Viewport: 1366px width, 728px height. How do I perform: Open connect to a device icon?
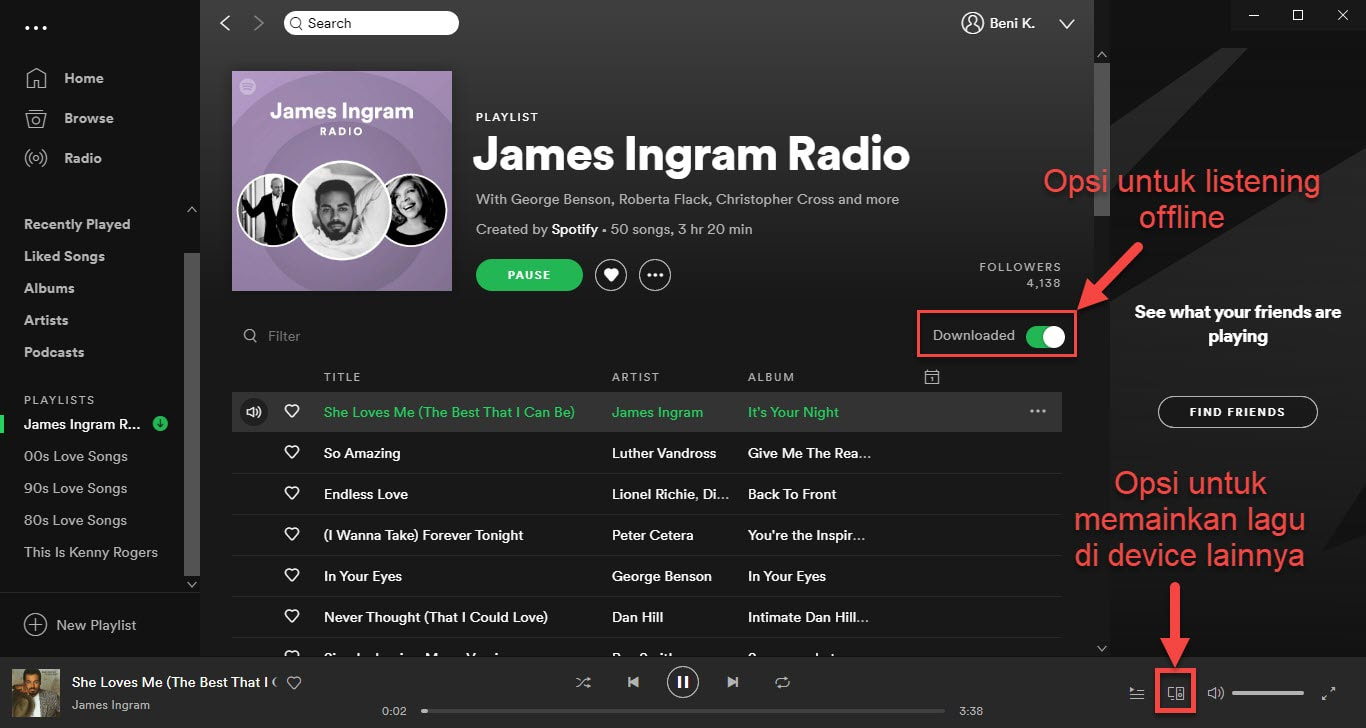coord(1176,692)
